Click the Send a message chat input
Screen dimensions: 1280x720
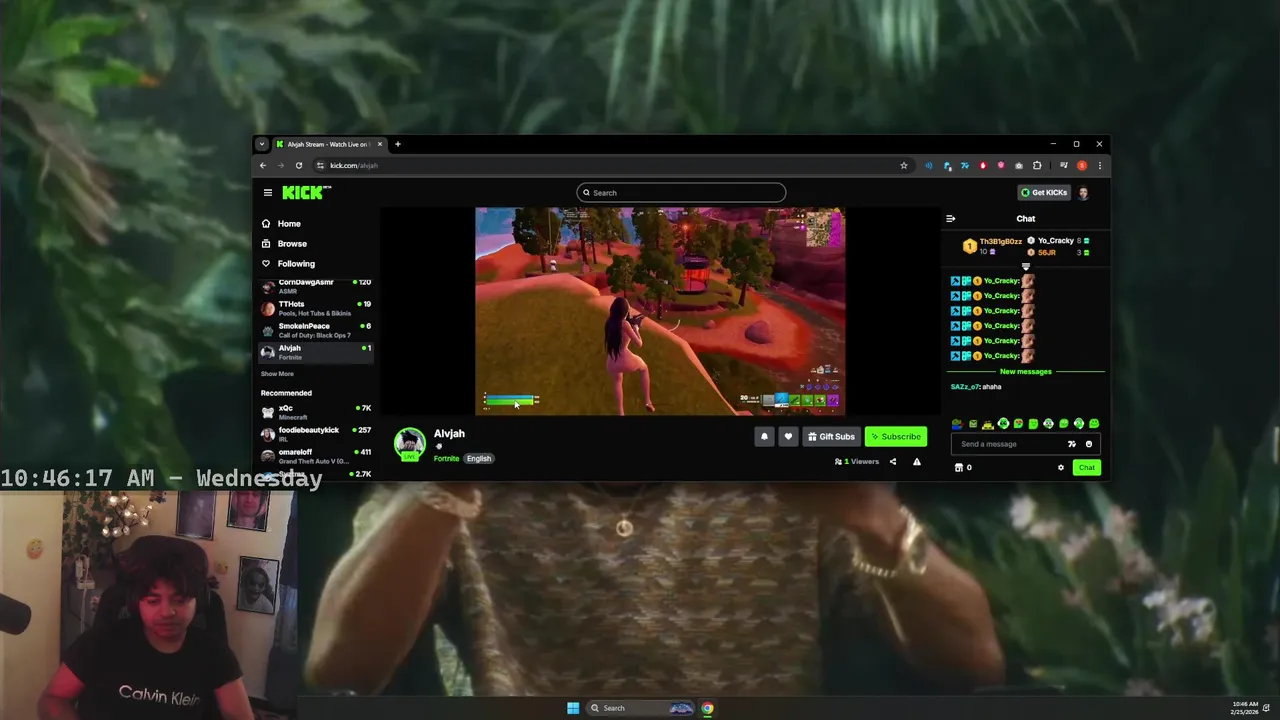coord(1024,444)
